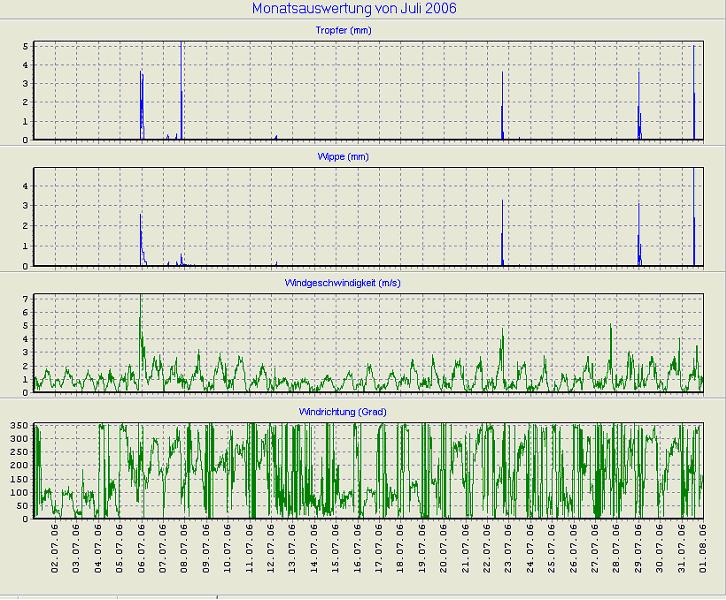Screen dimensions: 726x600
Task: Click the first status bar panel at bottom-left
Action: [58, 596]
